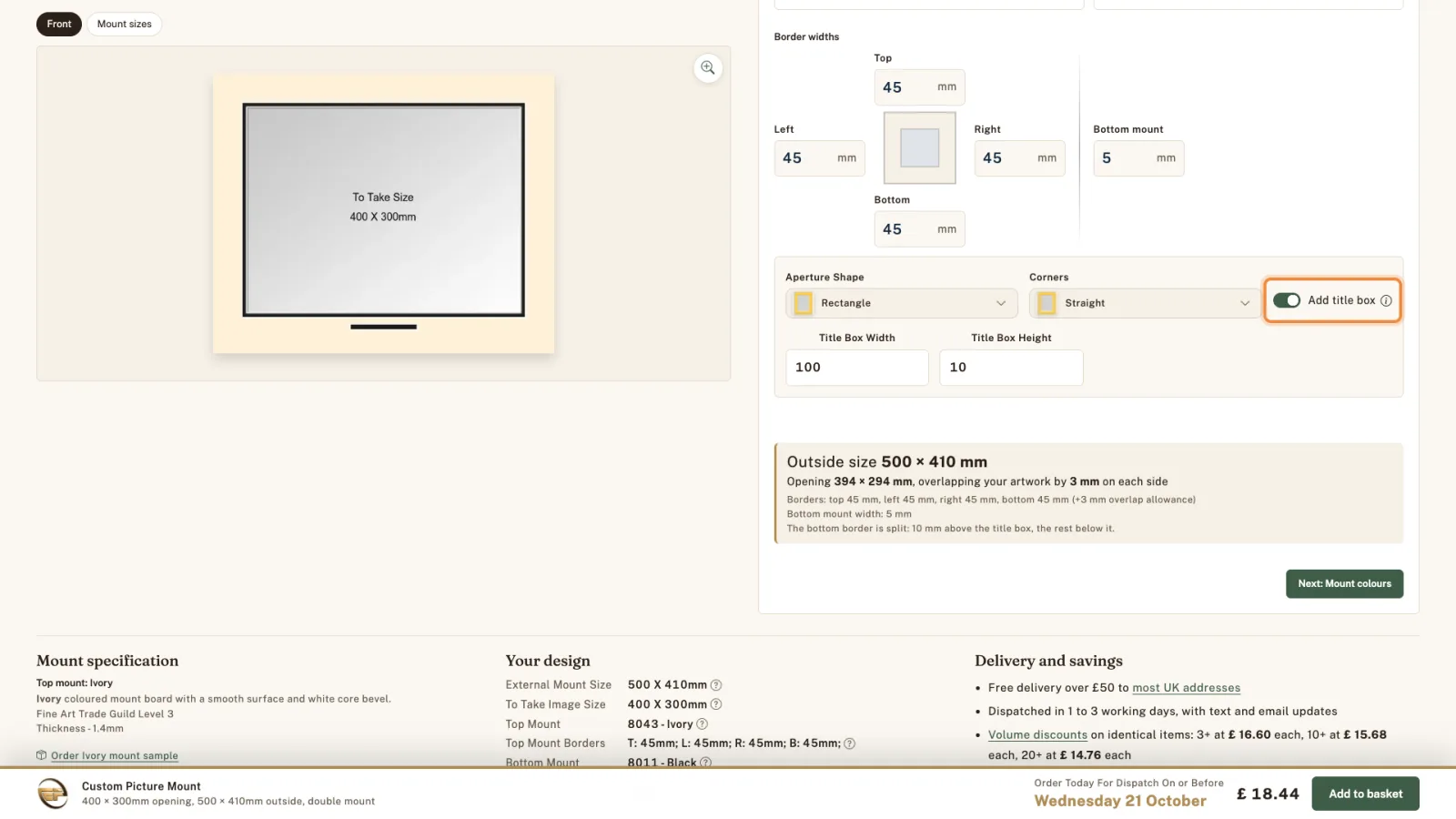This screenshot has height=819, width=1456.
Task: Click the Outside size 500 × 410 mm text
Action: [887, 462]
